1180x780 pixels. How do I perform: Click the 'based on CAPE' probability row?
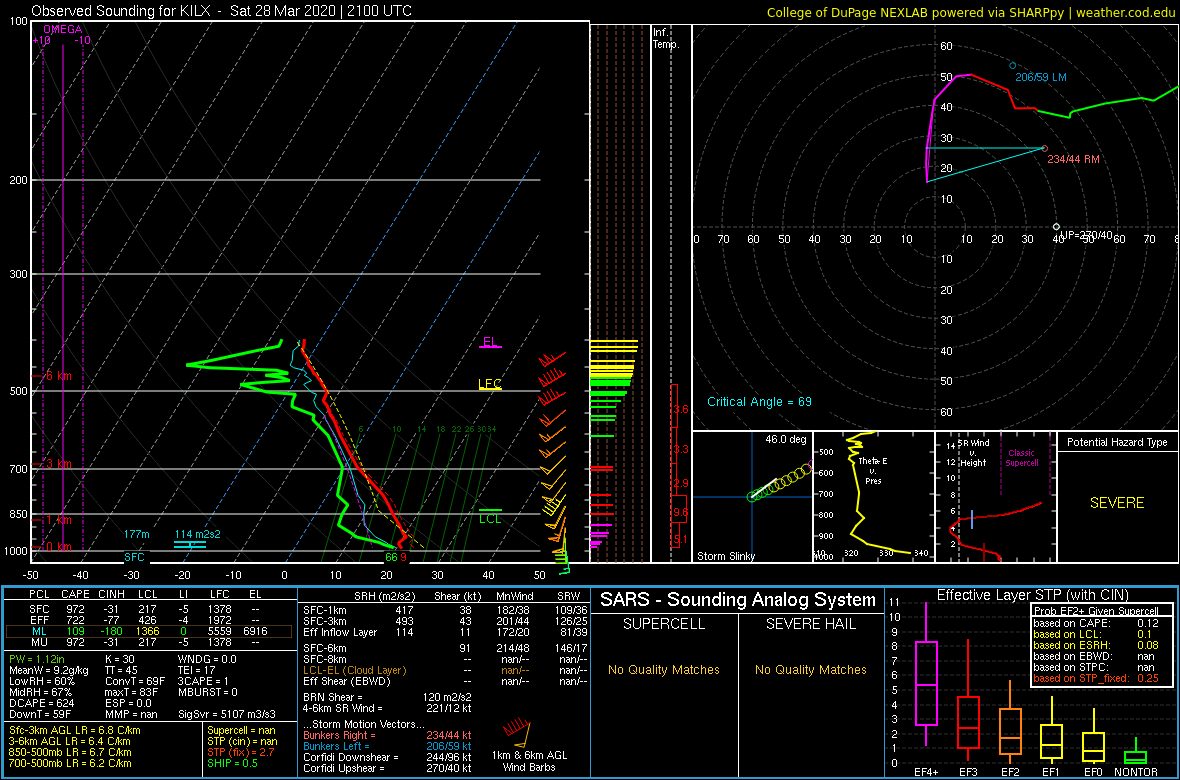[1095, 623]
